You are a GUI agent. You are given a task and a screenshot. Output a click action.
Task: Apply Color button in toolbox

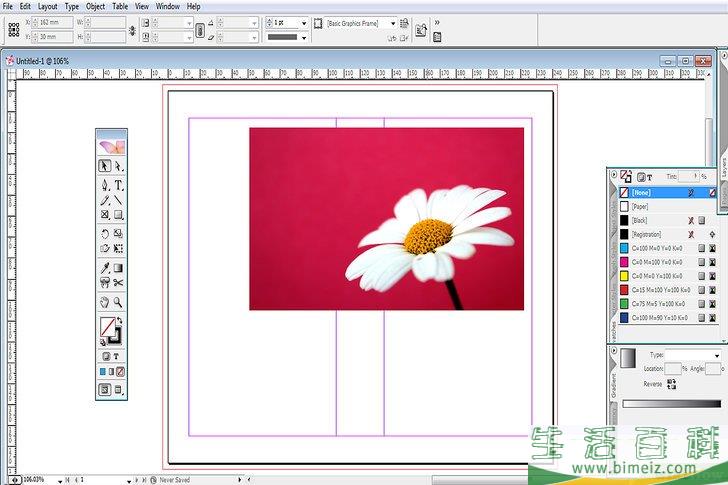point(103,371)
